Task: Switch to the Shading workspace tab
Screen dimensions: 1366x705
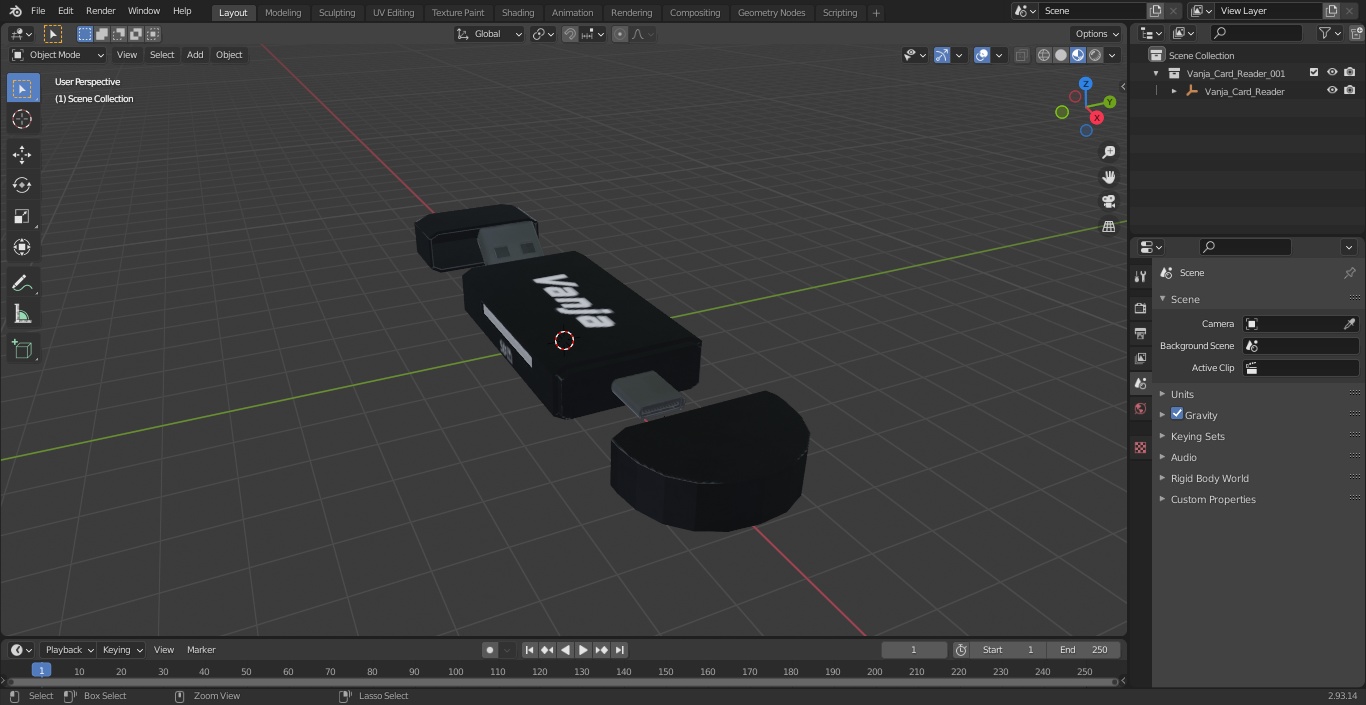Action: pyautogui.click(x=518, y=13)
